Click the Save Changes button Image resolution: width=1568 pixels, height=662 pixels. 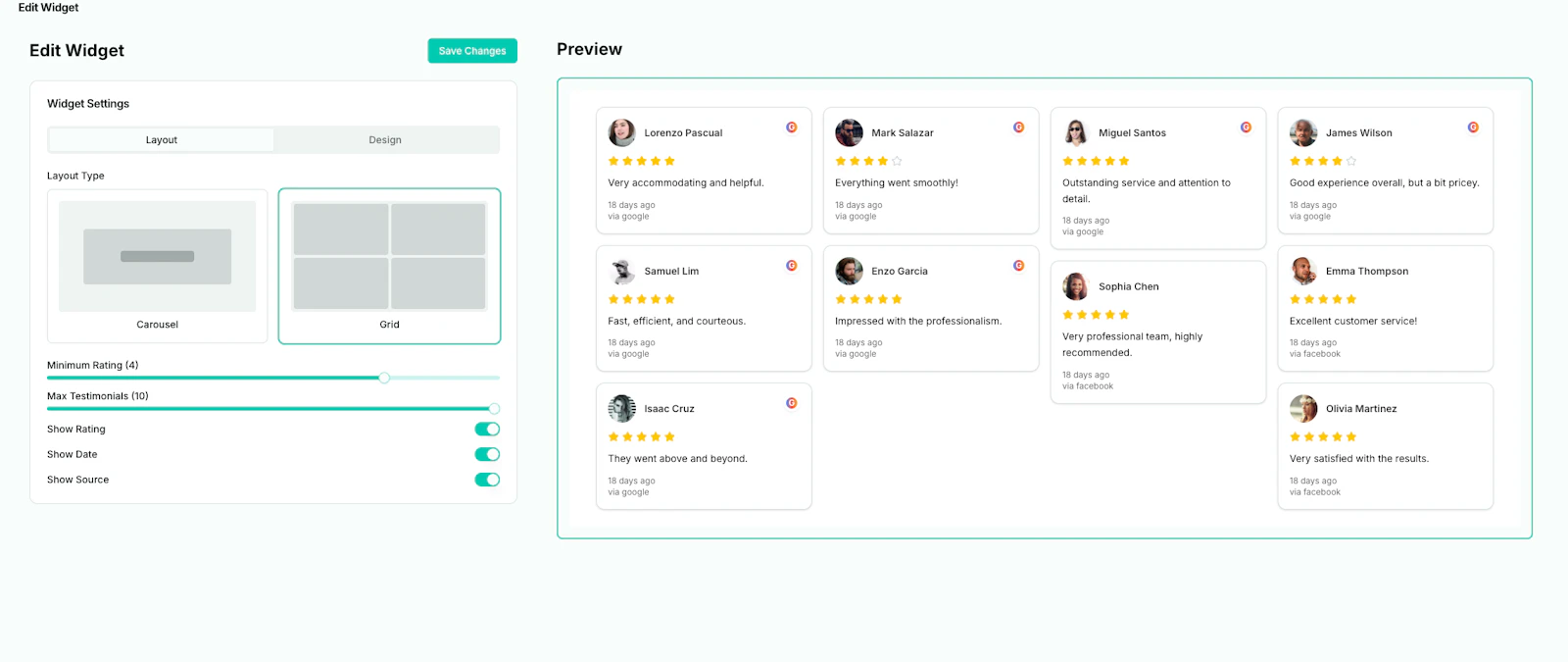click(x=472, y=51)
